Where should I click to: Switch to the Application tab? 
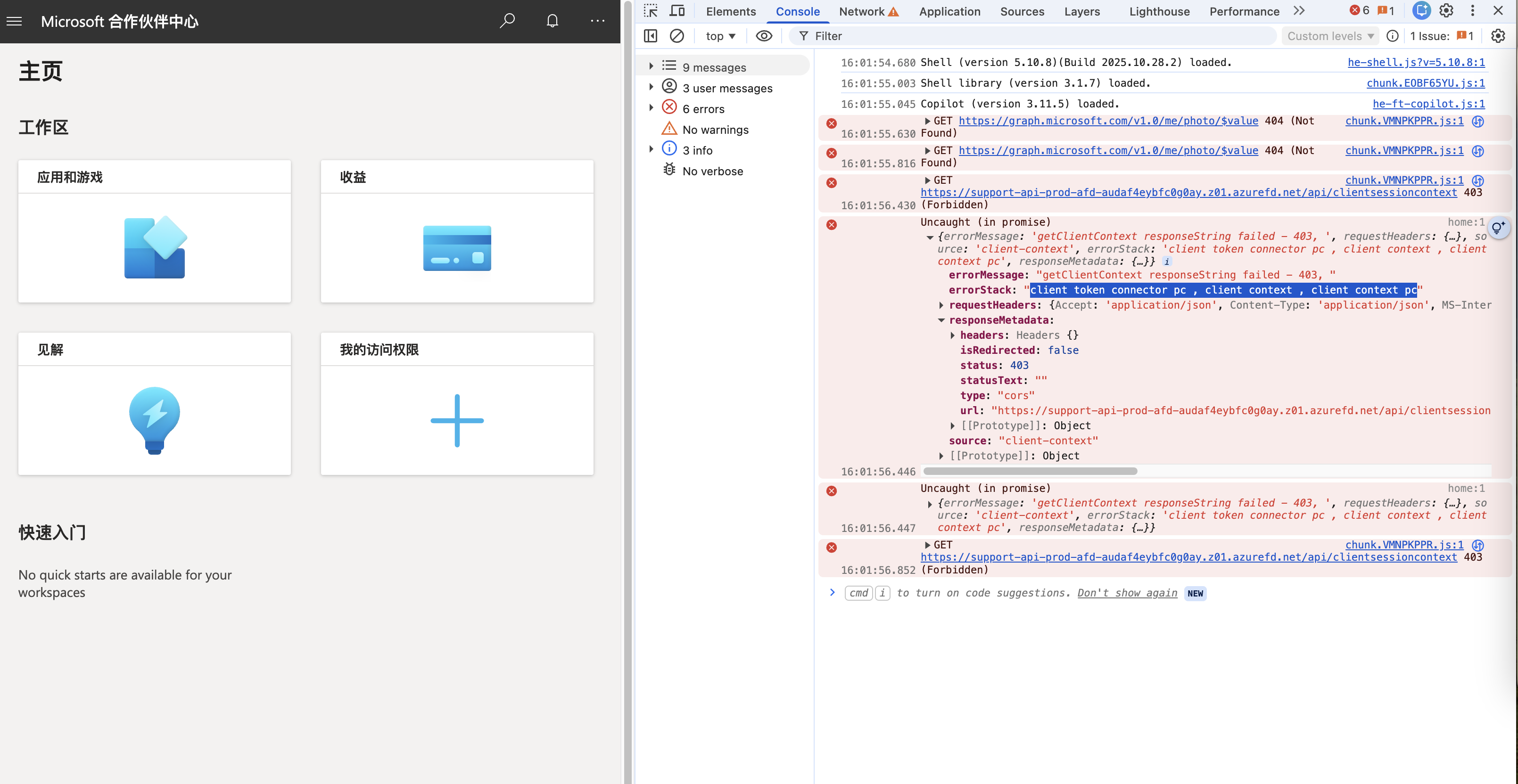pyautogui.click(x=949, y=12)
